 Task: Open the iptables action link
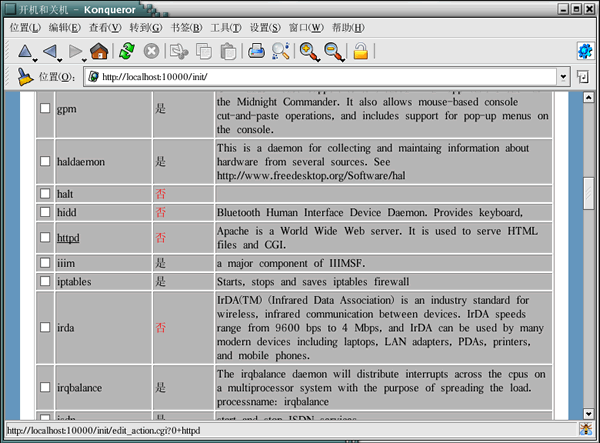pyautogui.click(x=74, y=282)
